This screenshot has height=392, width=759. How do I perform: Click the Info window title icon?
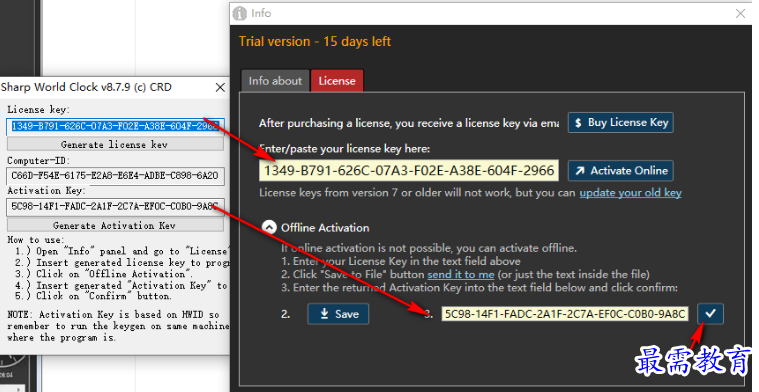[x=240, y=14]
